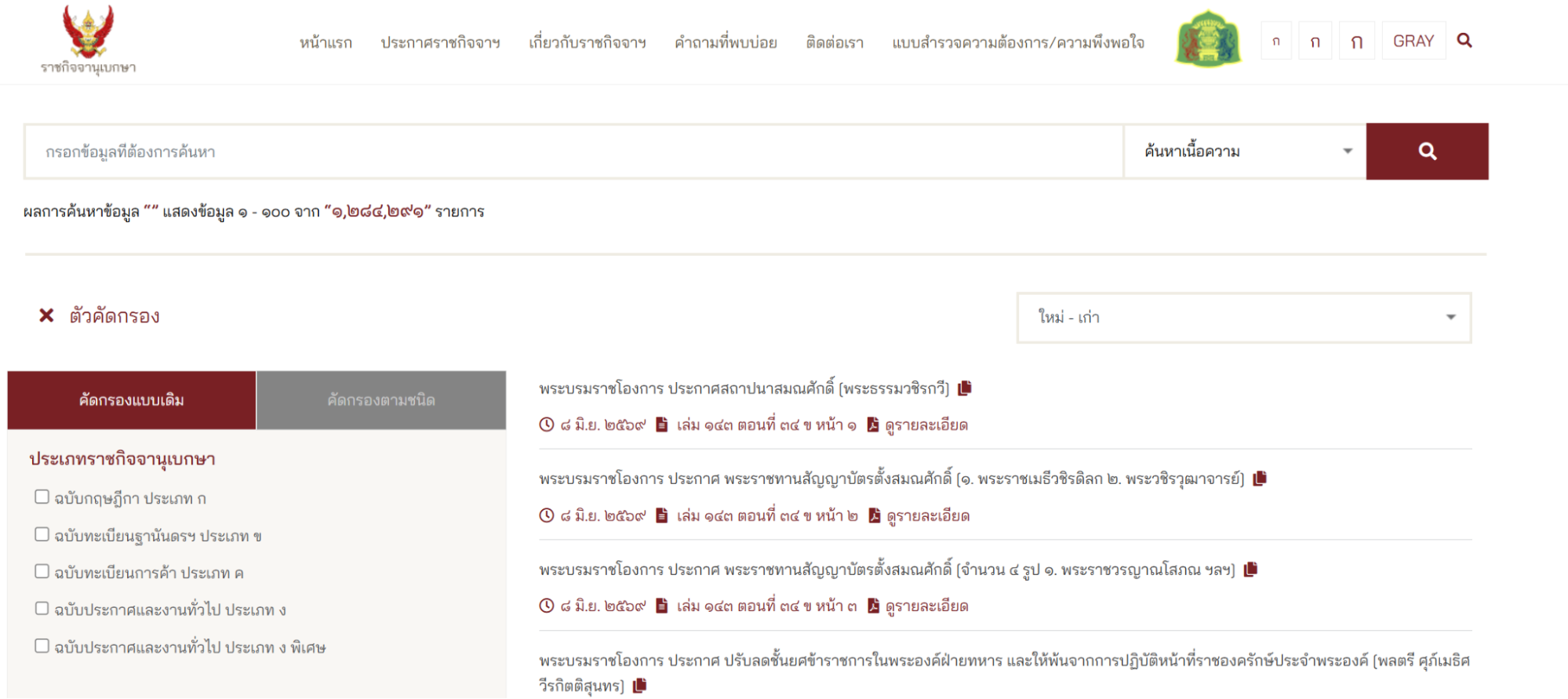
Task: Click the document icon beside หน้า ๑ volume
Action: coord(661,425)
